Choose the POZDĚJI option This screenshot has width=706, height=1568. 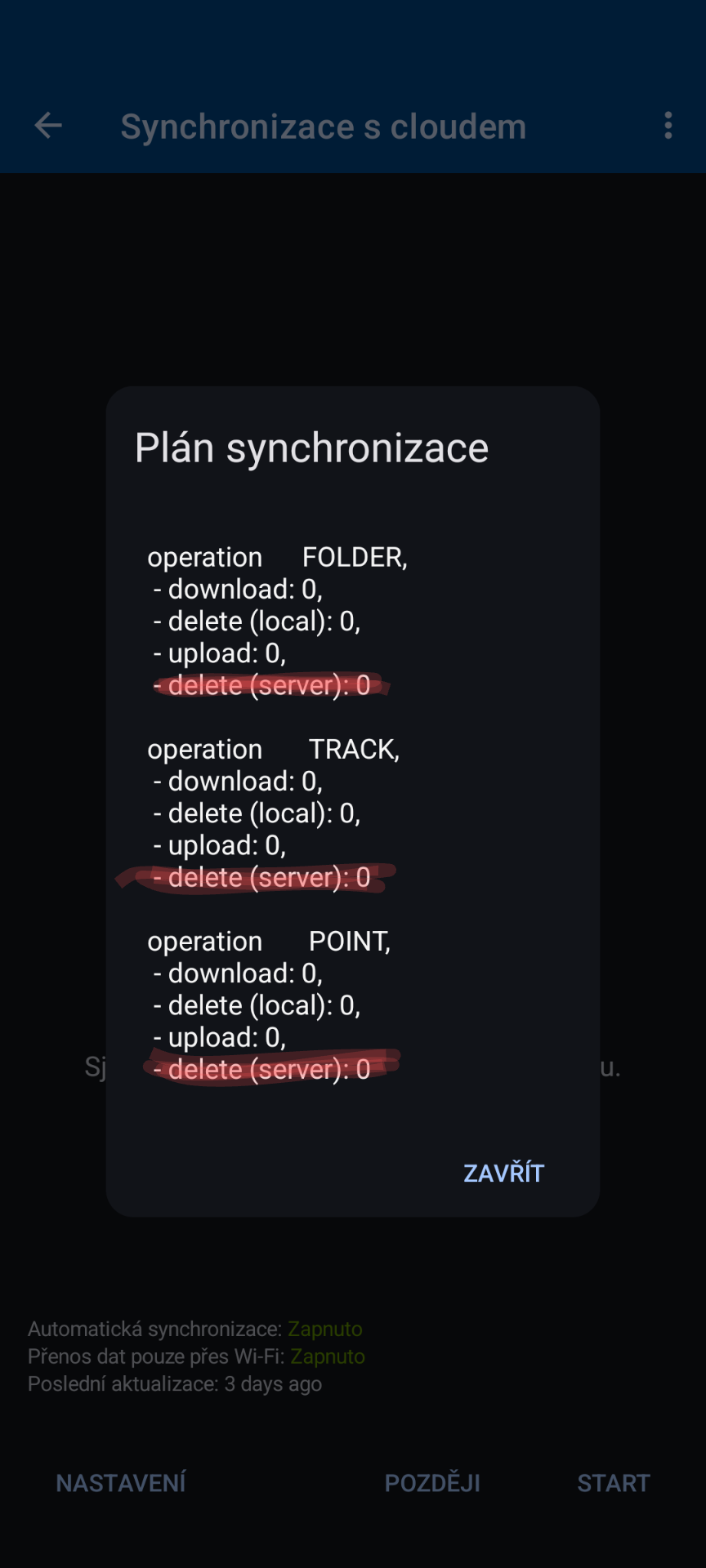pos(432,1482)
